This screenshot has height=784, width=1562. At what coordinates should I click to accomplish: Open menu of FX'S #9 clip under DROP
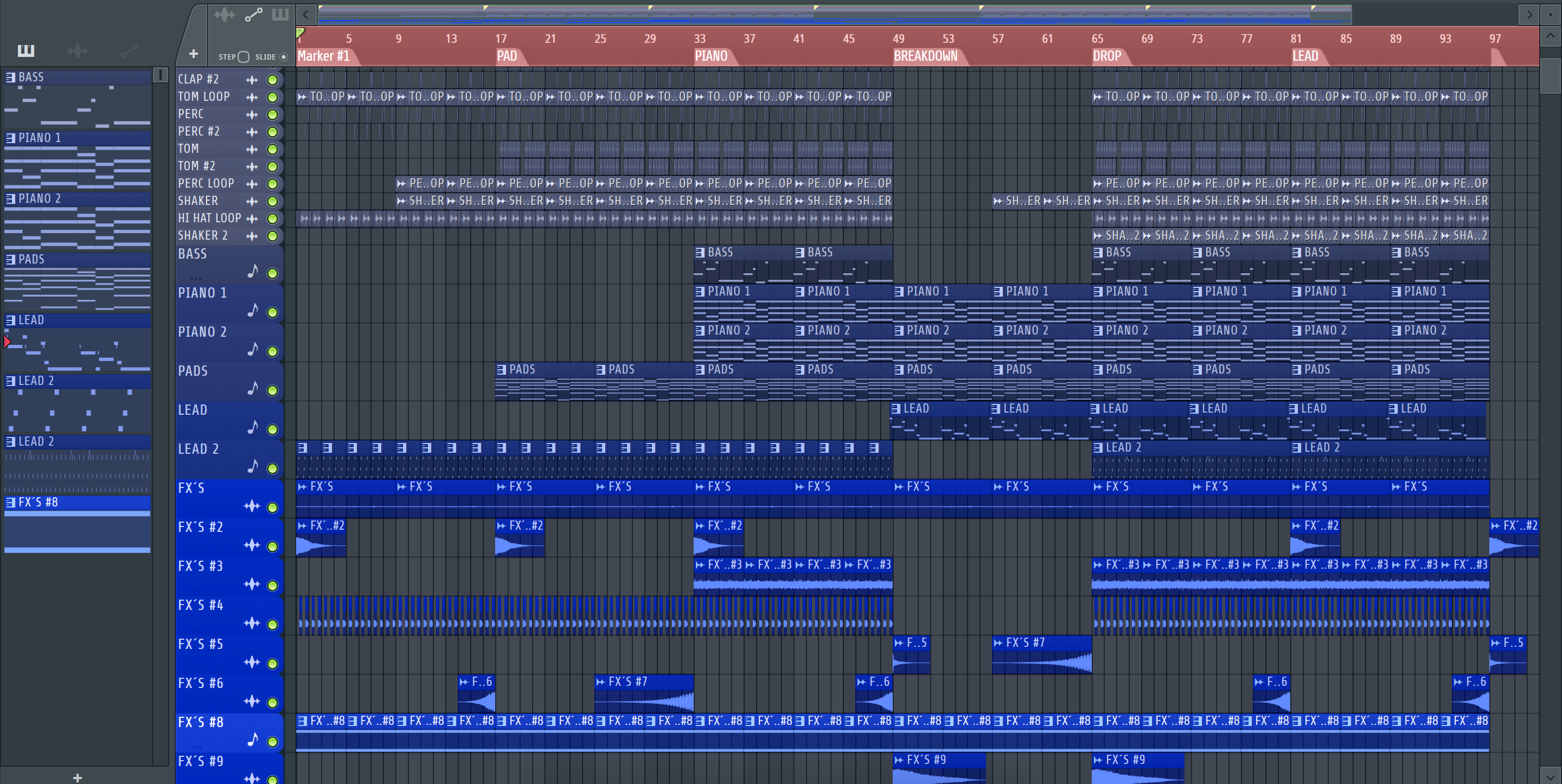coord(1098,760)
